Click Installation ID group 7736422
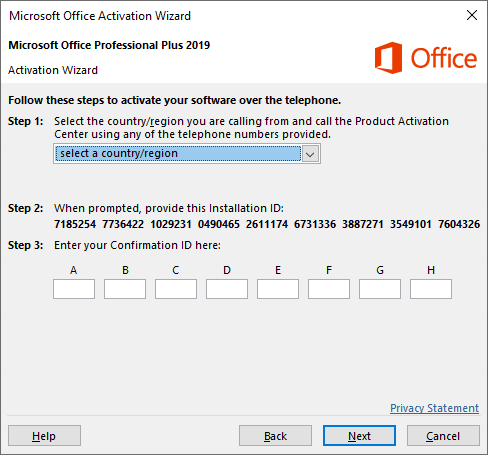This screenshot has height=455, width=488. (x=123, y=224)
